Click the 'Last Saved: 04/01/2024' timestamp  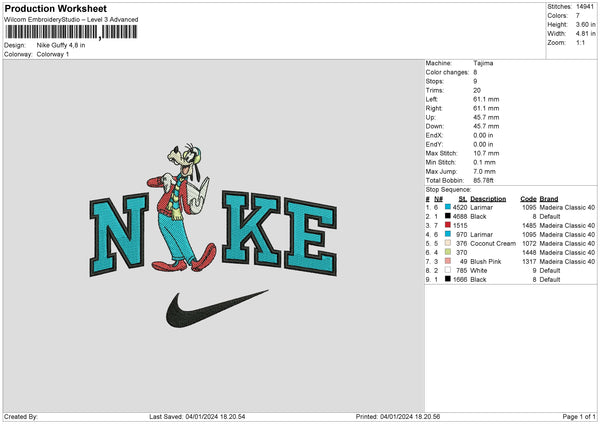[x=197, y=416]
